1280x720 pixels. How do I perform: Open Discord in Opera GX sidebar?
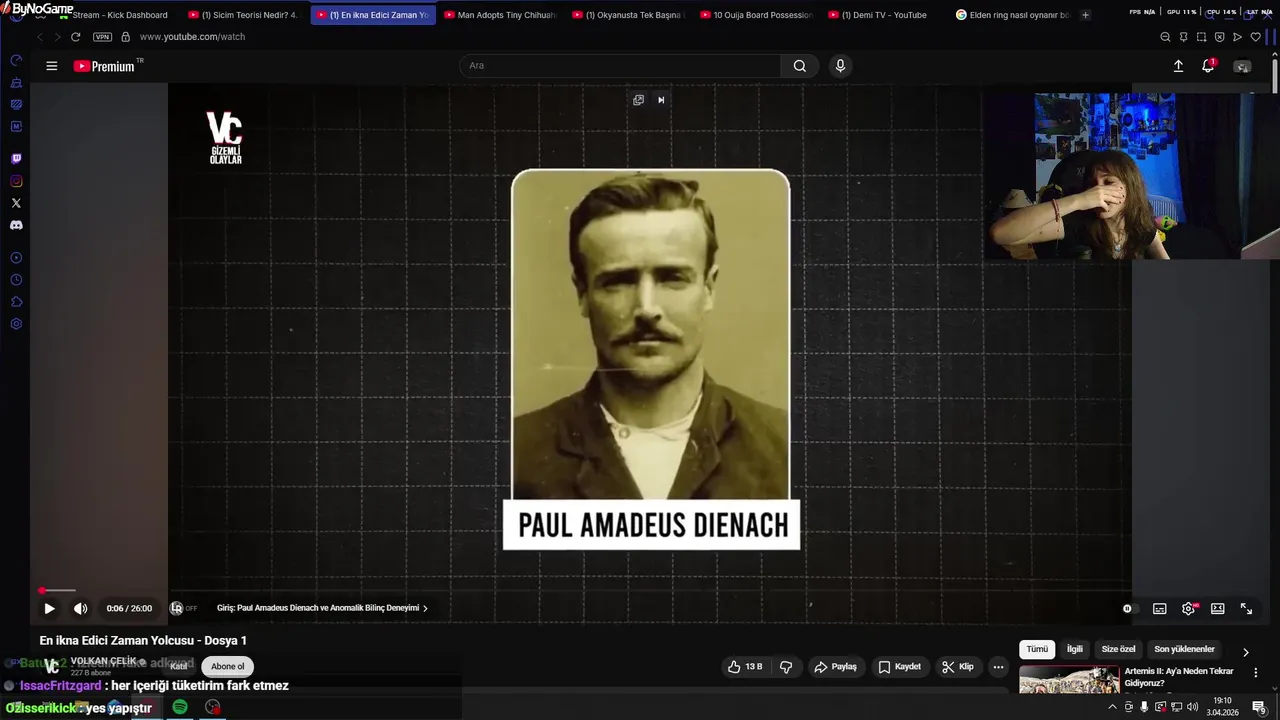pyautogui.click(x=16, y=225)
